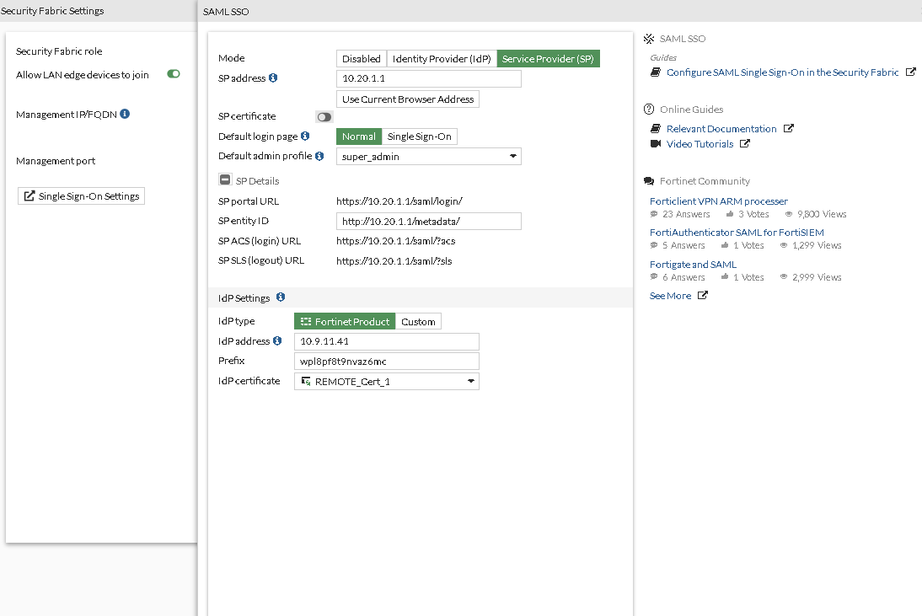Collapse the SP Details section
Screen dimensions: 922x616
point(226,181)
